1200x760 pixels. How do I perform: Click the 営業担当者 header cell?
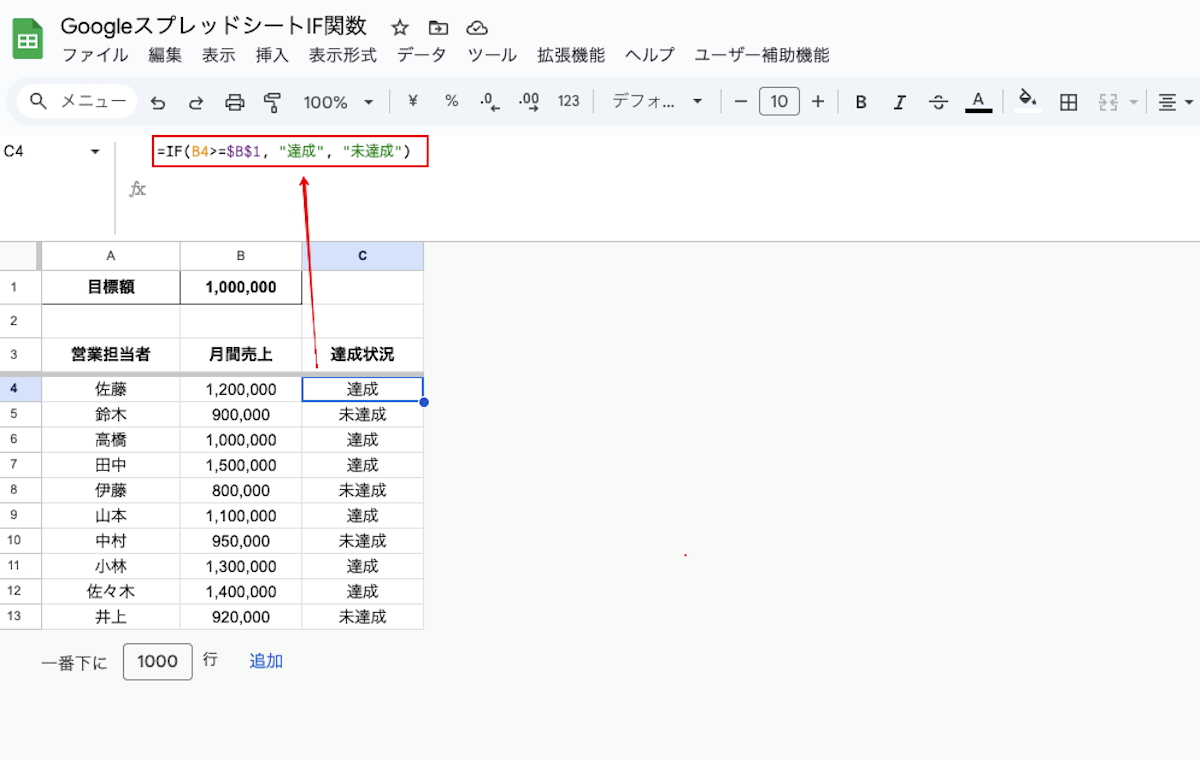[111, 354]
